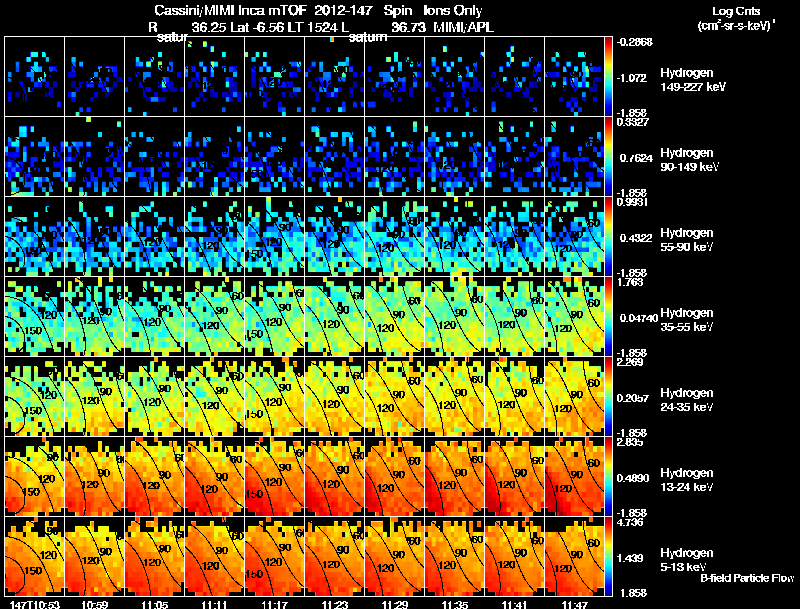The width and height of the screenshot is (800, 609).
Task: Select the 35-55 keV panel at 11:29
Action: [394, 317]
